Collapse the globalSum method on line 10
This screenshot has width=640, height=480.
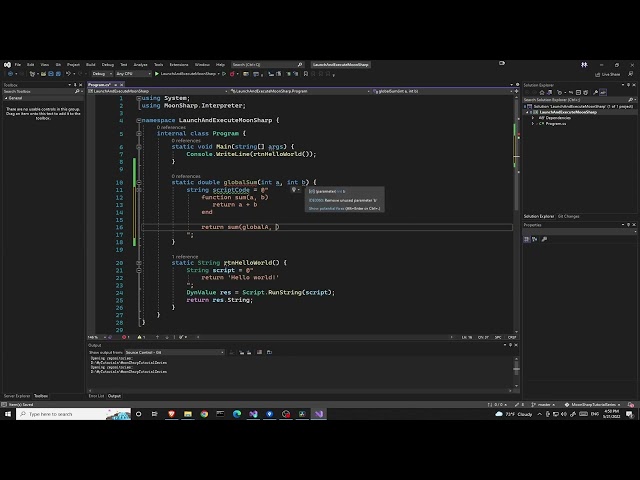[x=138, y=182]
